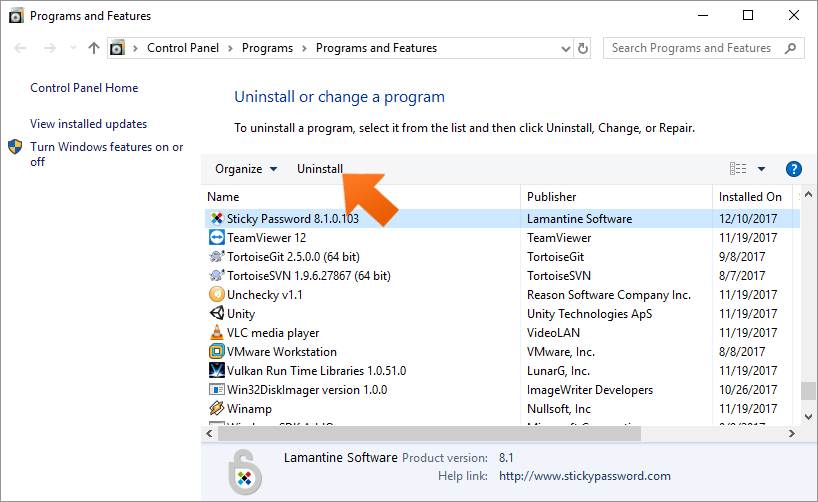
Task: Refresh the Programs and Features list
Action: pyautogui.click(x=583, y=49)
